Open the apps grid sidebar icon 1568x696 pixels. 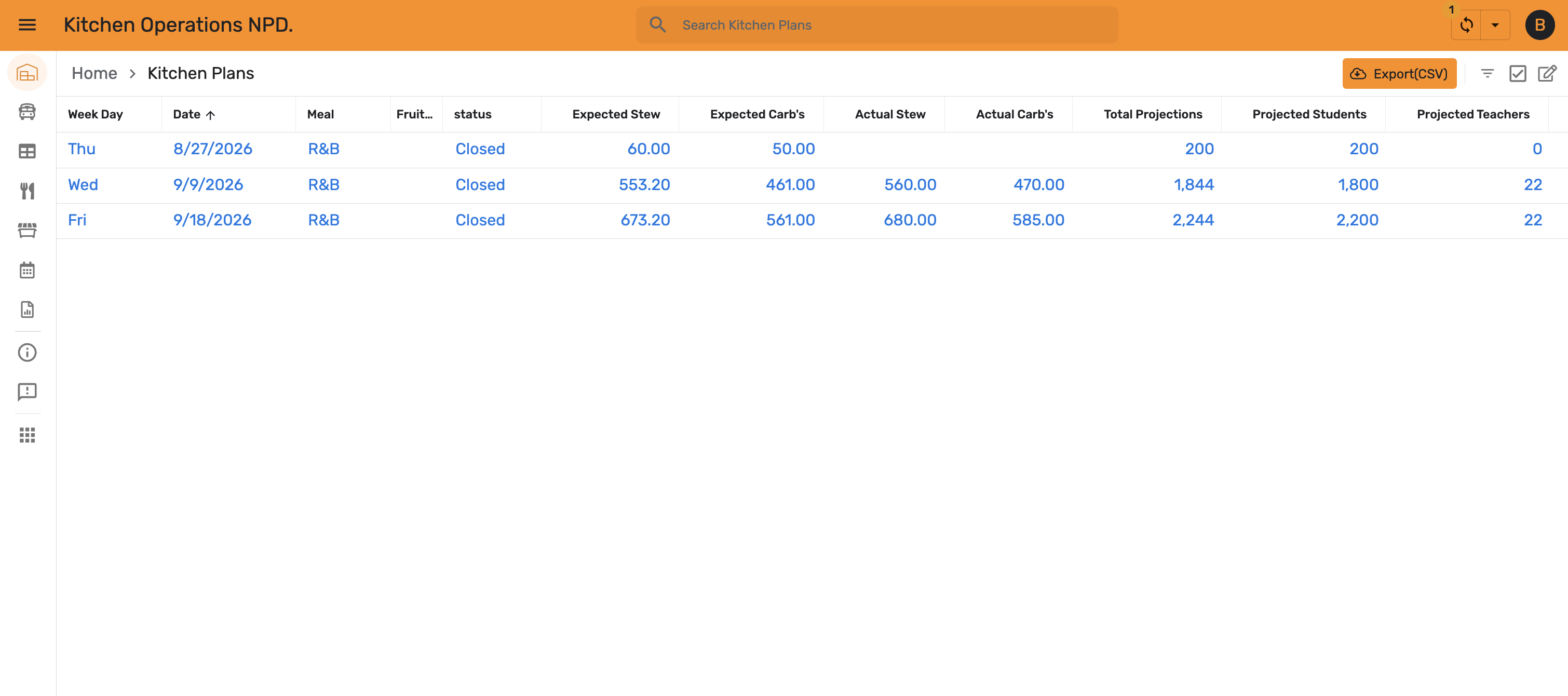(28, 435)
